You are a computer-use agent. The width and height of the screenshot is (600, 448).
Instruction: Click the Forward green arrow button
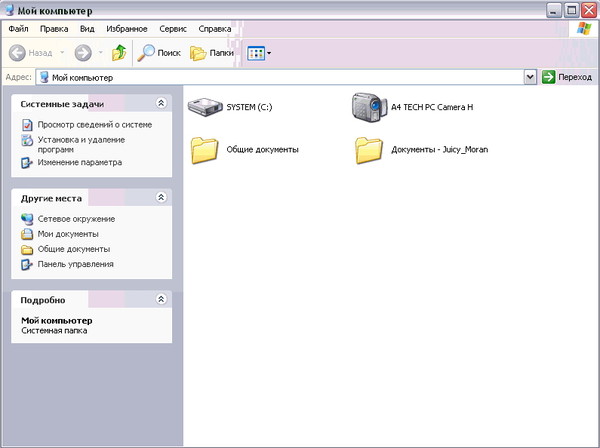(83, 52)
